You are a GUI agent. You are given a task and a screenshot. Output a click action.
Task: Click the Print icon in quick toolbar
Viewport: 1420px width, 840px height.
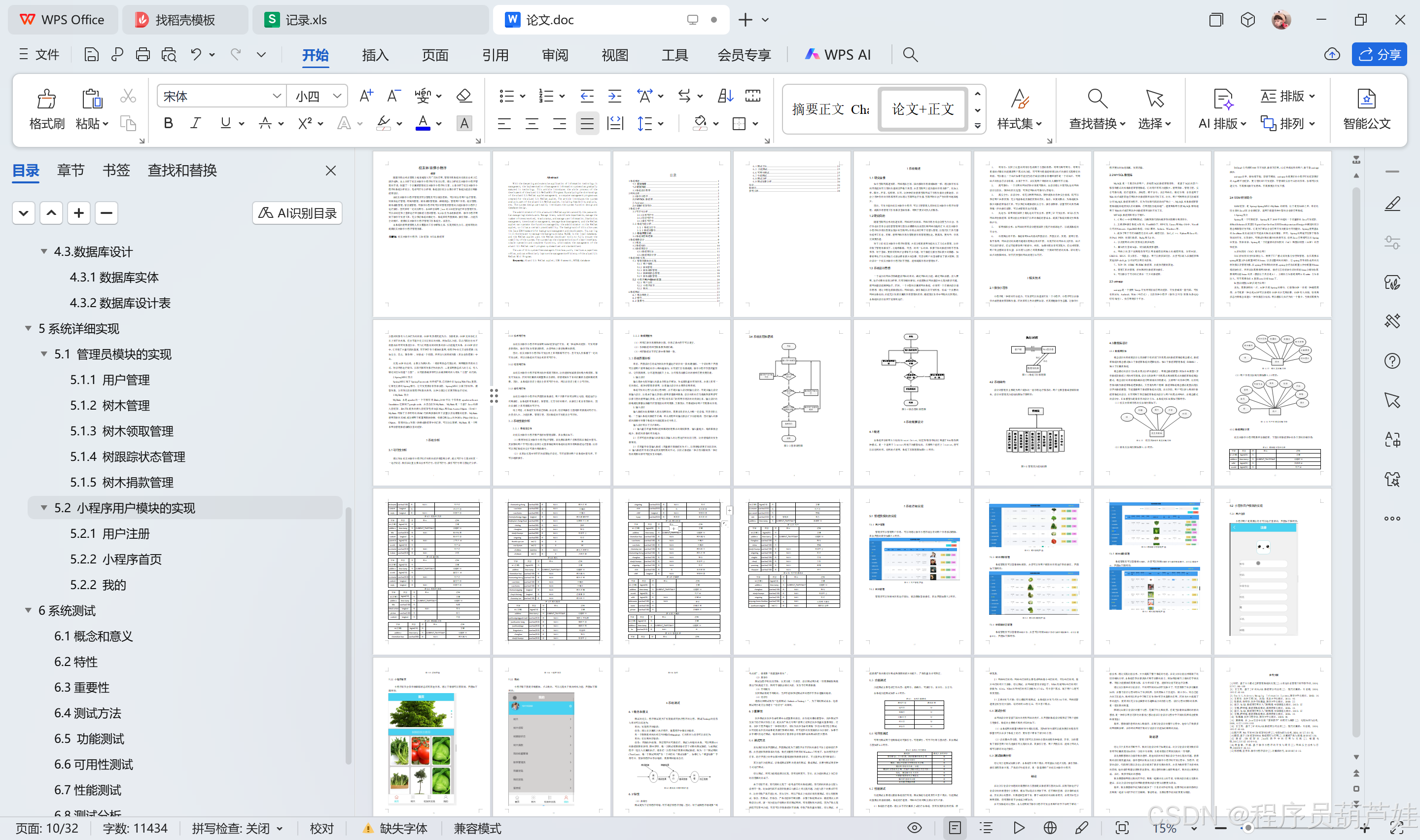click(142, 54)
